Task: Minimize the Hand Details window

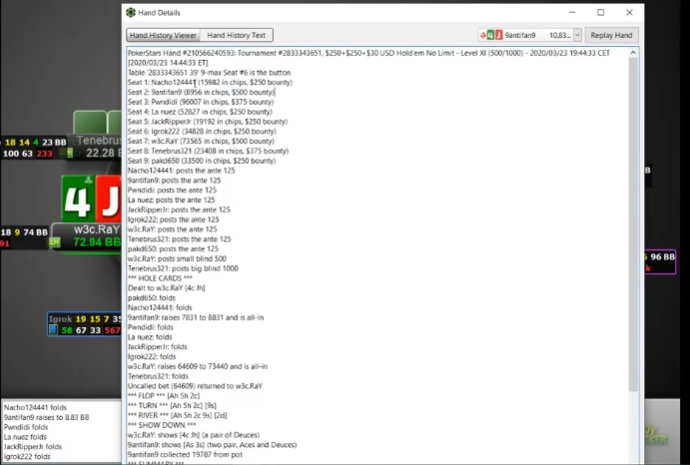Action: (572, 12)
